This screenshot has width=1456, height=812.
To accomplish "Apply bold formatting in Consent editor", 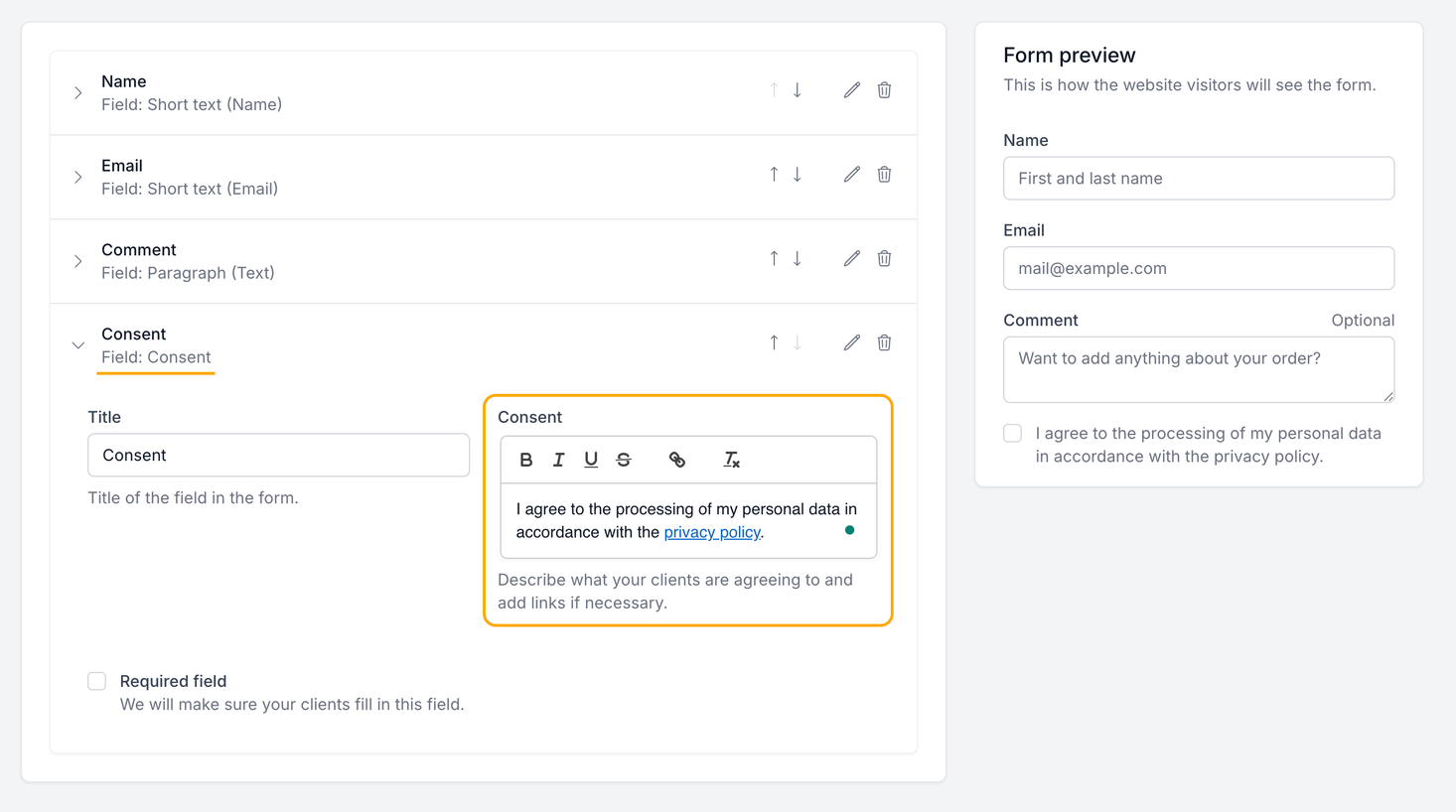I will point(526,460).
